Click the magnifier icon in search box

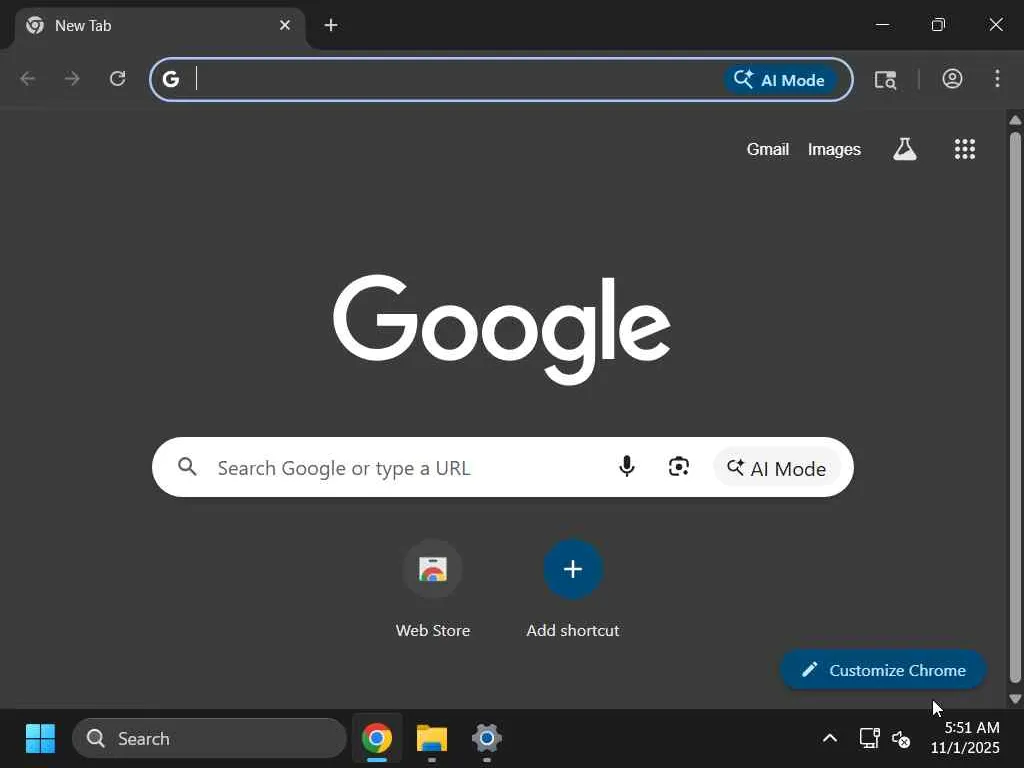click(187, 467)
